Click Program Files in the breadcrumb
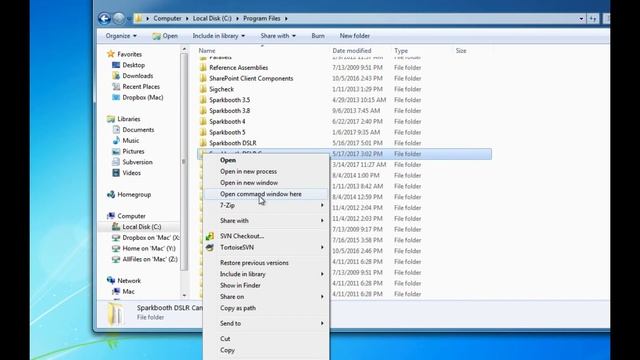 coord(262,18)
